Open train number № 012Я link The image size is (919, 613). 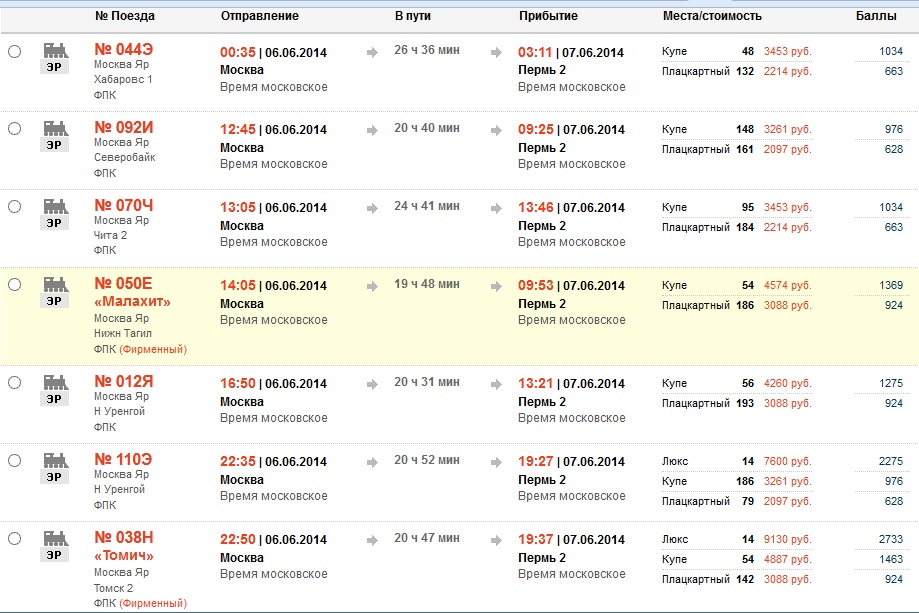click(124, 382)
